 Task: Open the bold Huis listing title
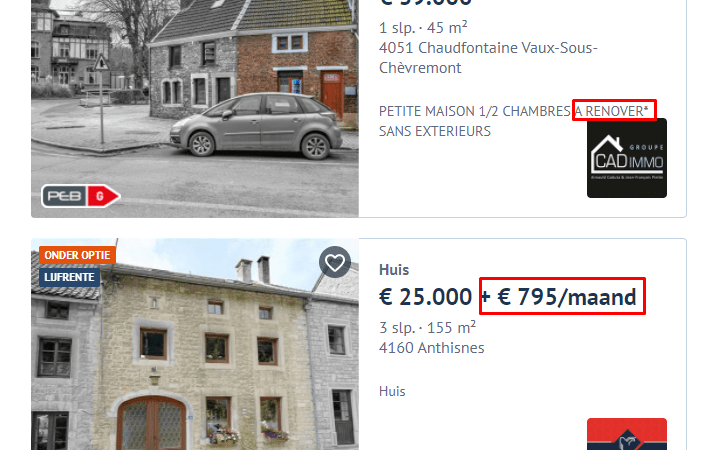(x=394, y=269)
